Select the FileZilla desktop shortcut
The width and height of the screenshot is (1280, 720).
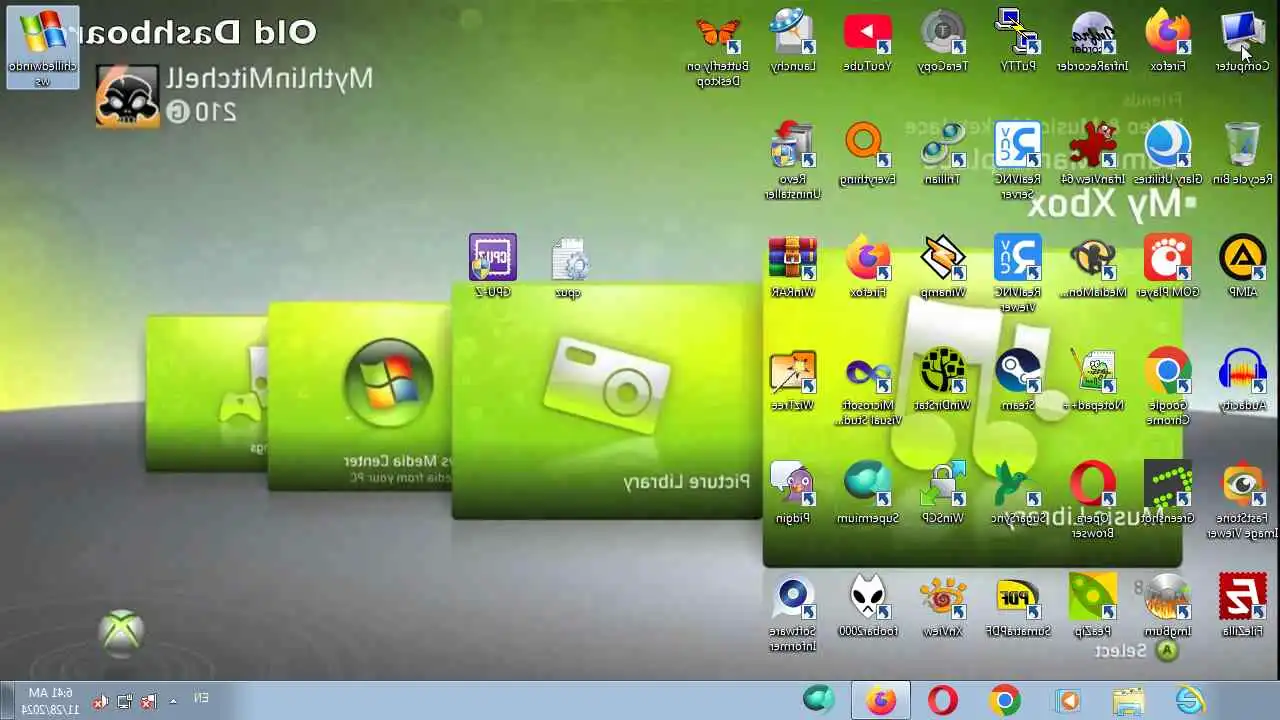[x=1243, y=606]
